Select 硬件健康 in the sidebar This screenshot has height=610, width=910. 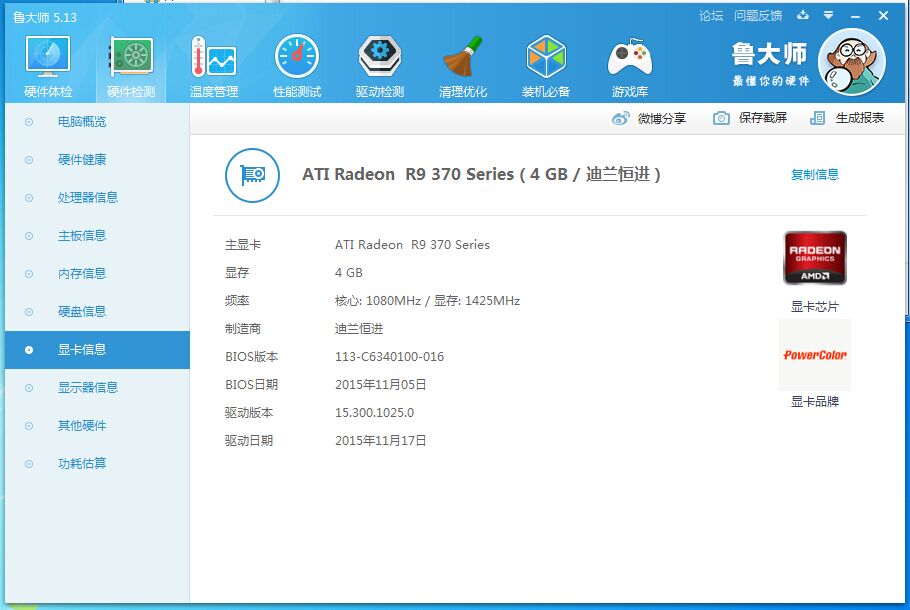[97, 160]
